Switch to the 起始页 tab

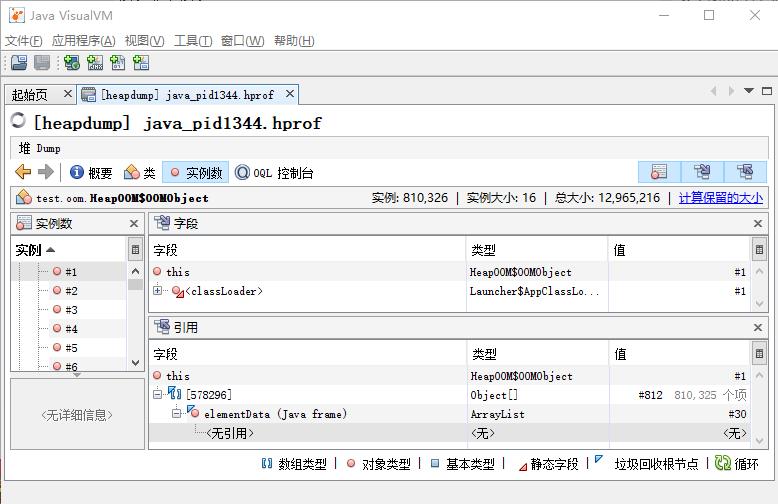point(30,94)
